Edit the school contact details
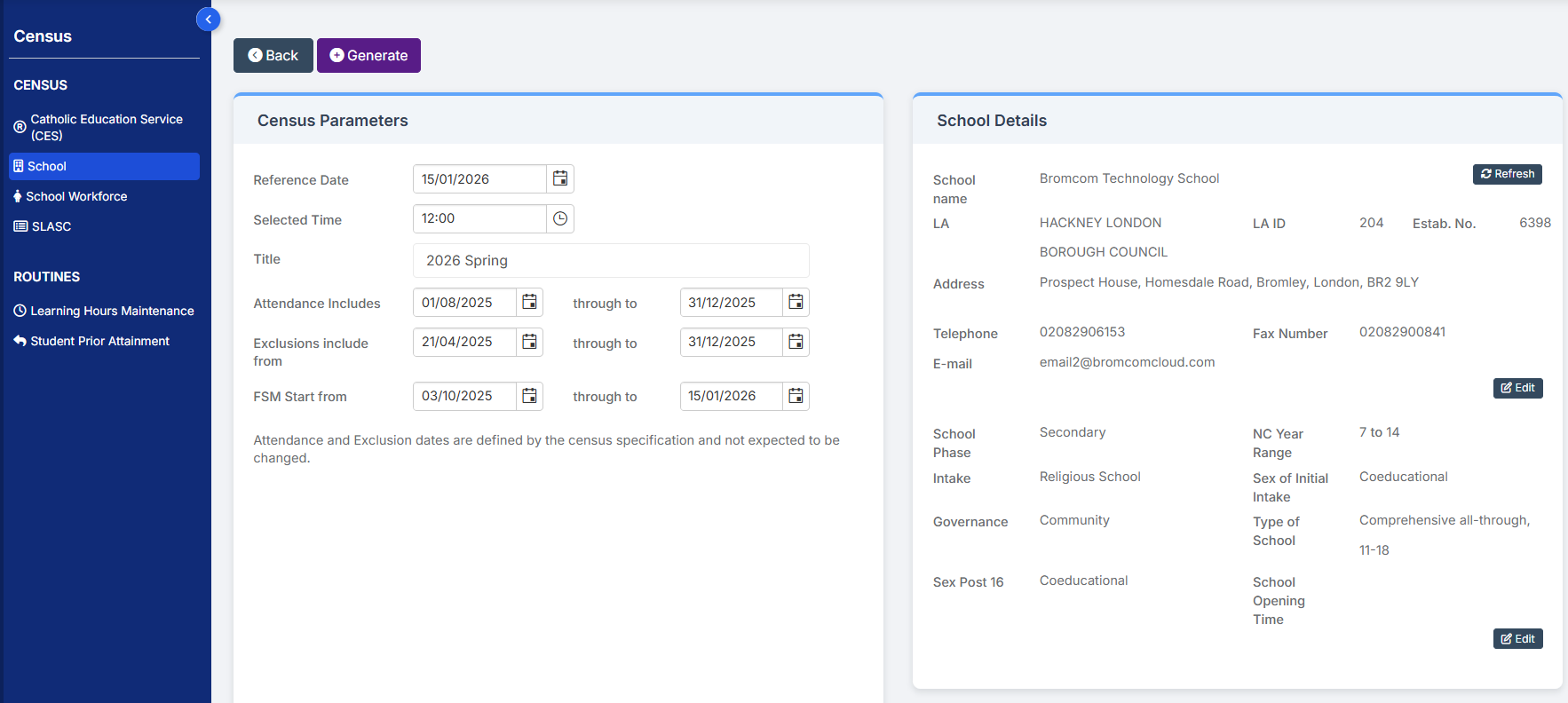This screenshot has height=703, width=1568. tap(1517, 388)
